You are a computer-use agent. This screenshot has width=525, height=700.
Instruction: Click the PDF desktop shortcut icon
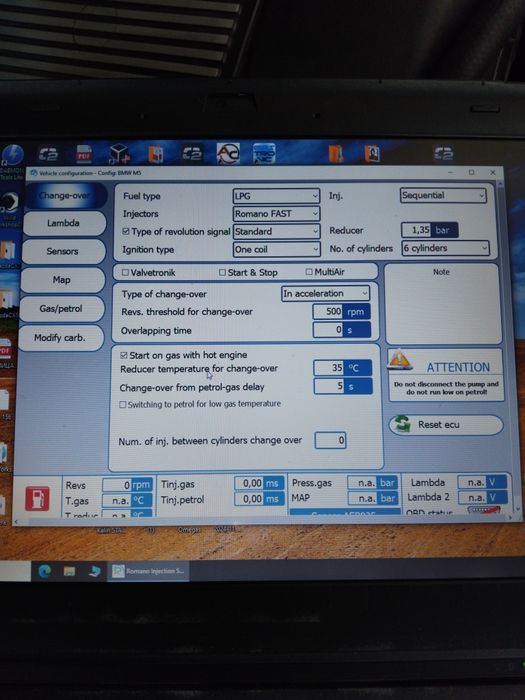[x=84, y=154]
